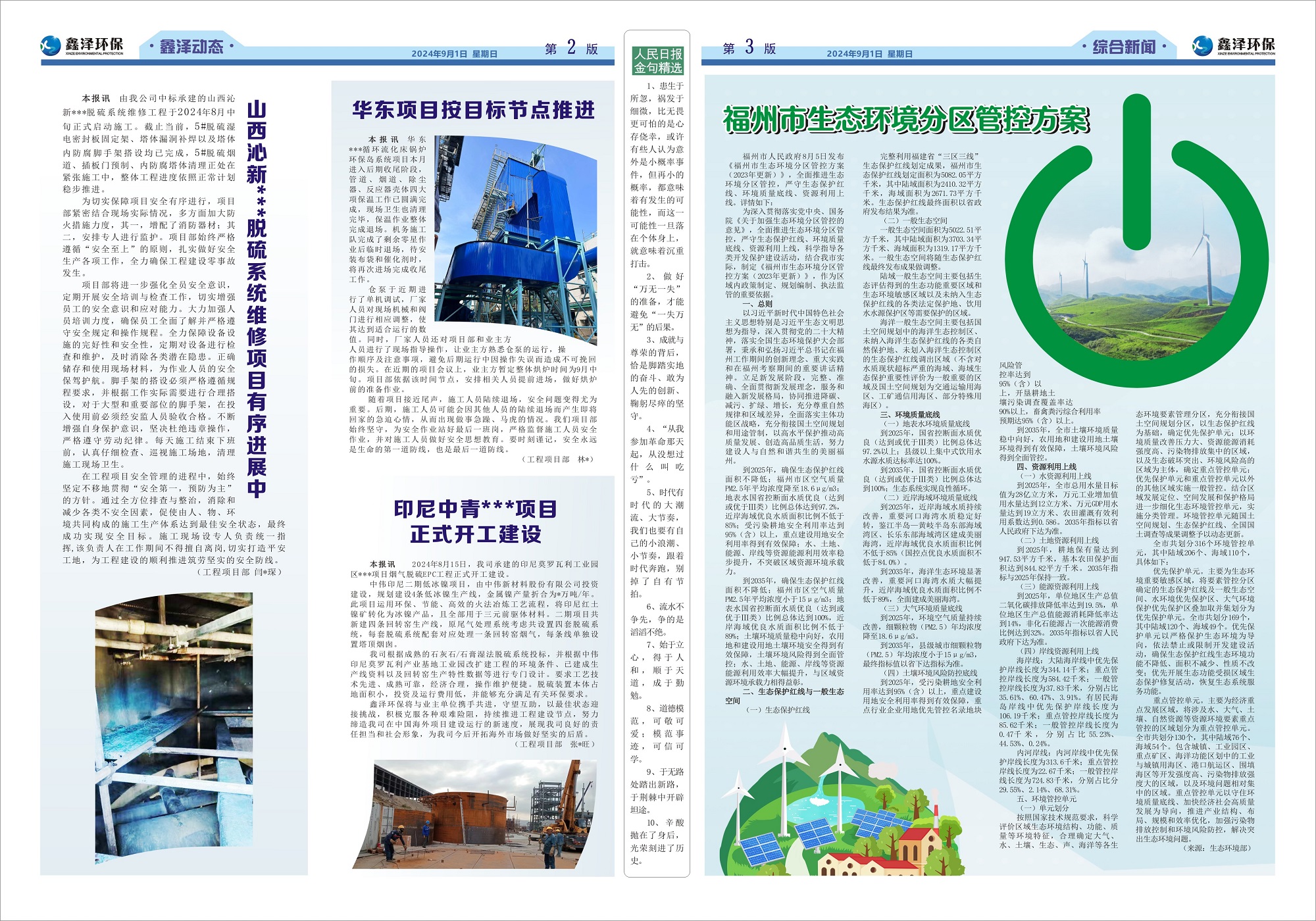This screenshot has width=1316, height=921.
Task: Click the right 鑫泽环保 logo icon
Action: [1203, 45]
